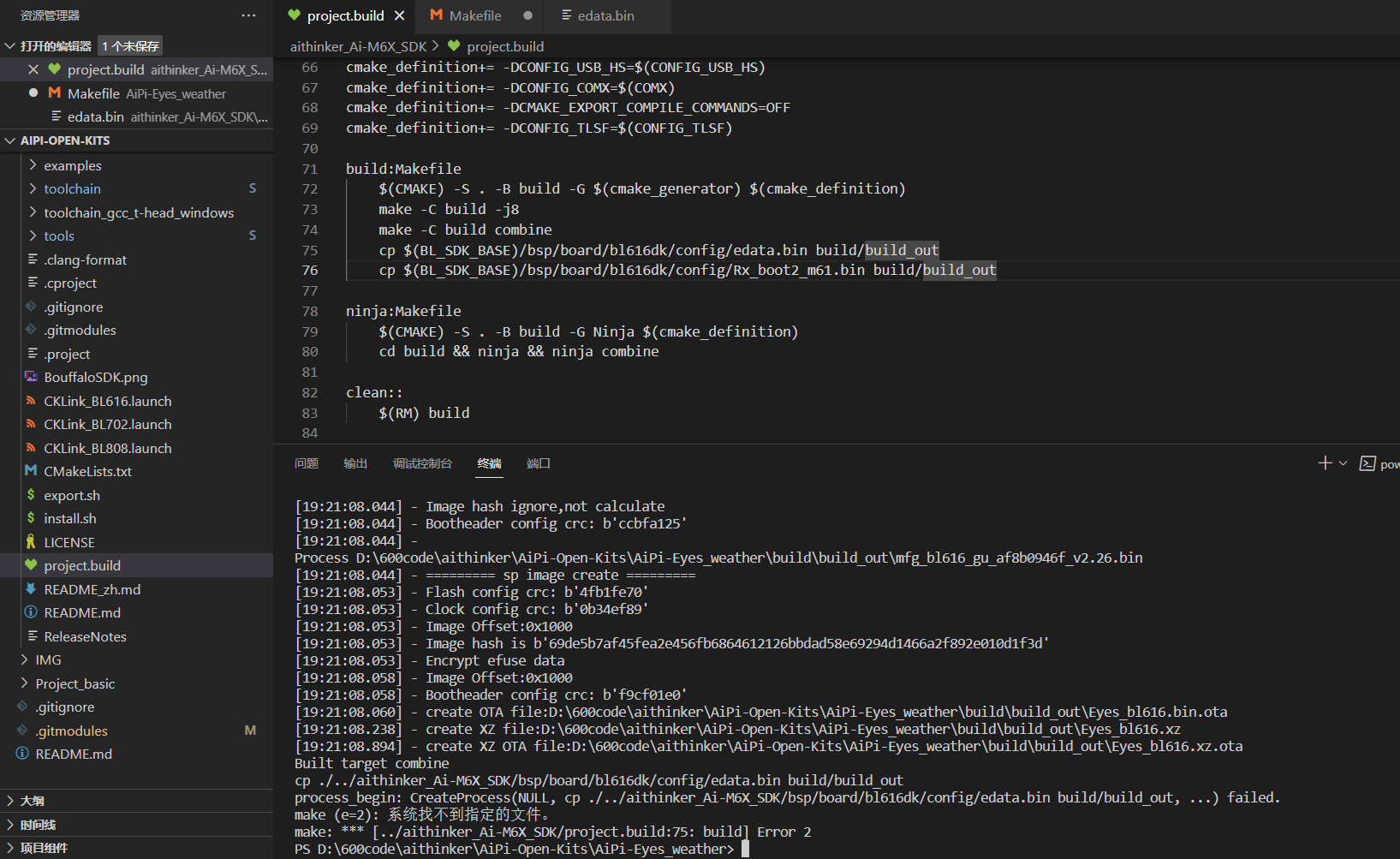Focus the terminal prompt input line

pyautogui.click(x=745, y=849)
